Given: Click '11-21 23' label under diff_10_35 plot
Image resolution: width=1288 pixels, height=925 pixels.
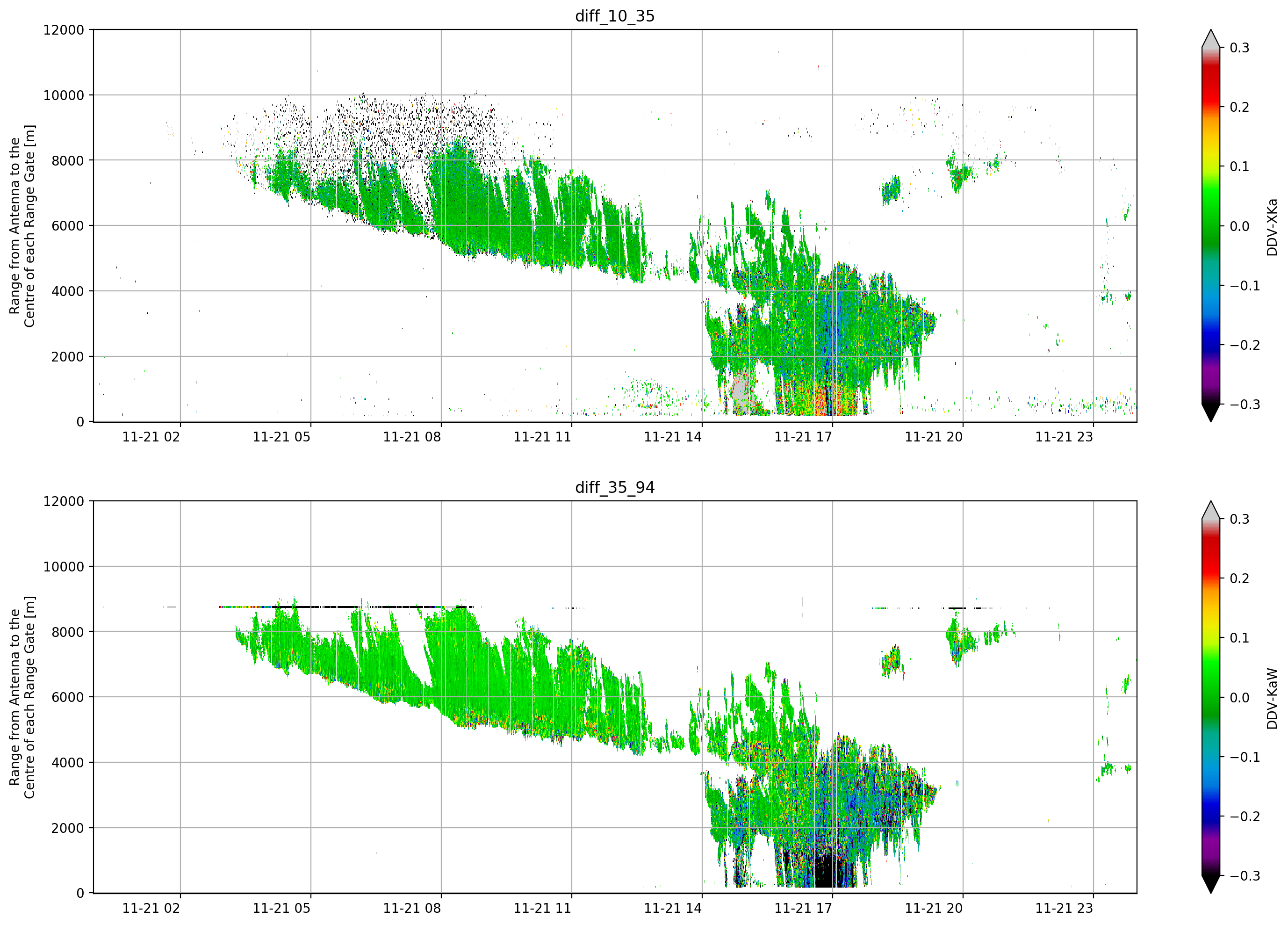Looking at the screenshot, I should click(x=1064, y=437).
